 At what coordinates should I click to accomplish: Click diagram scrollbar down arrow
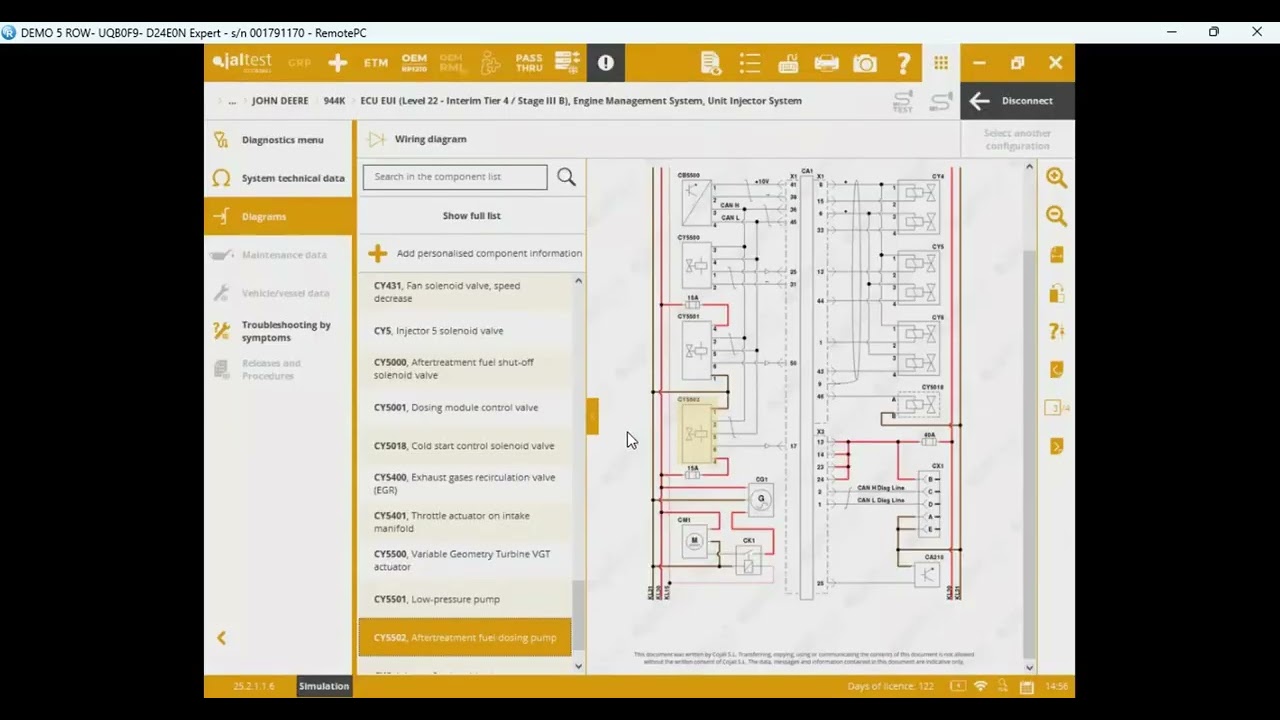1030,667
